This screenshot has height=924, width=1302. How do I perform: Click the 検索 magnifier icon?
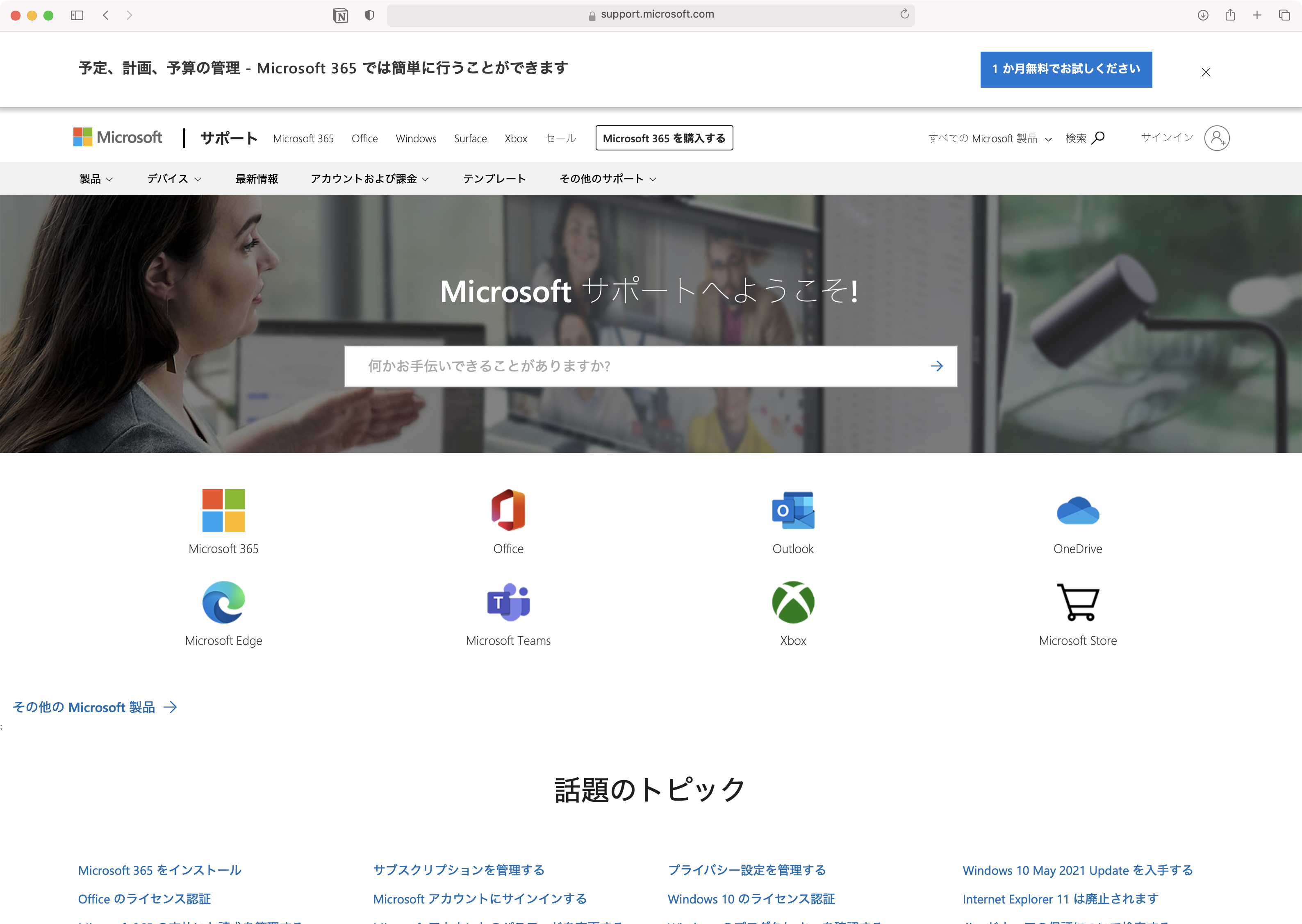pyautogui.click(x=1098, y=138)
